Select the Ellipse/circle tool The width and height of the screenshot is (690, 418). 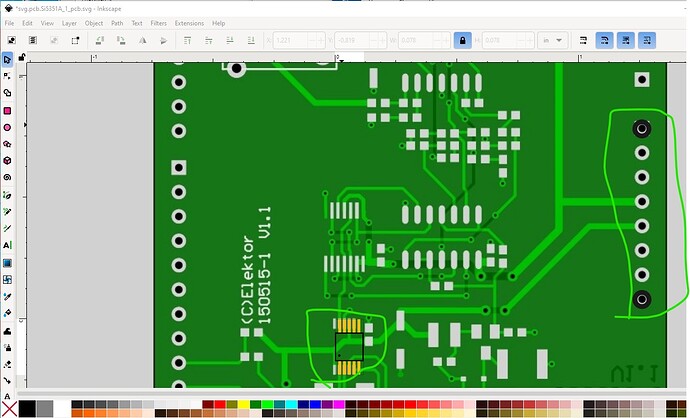click(x=7, y=127)
